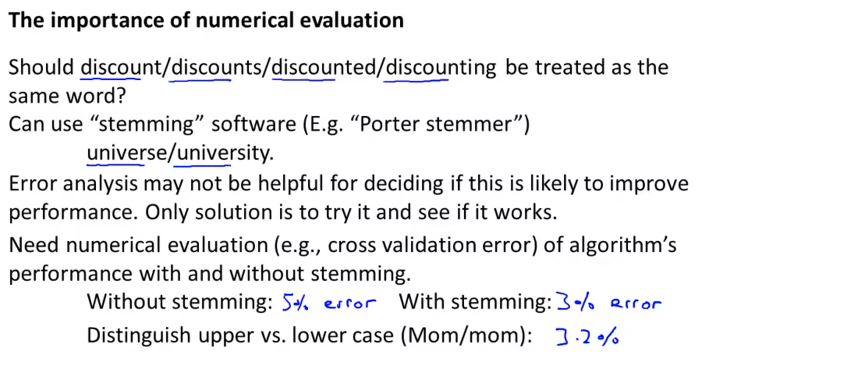Screen dimensions: 848x367
Task: Click the slide title 'The importance of numerical evaluation'
Action: coord(206,21)
